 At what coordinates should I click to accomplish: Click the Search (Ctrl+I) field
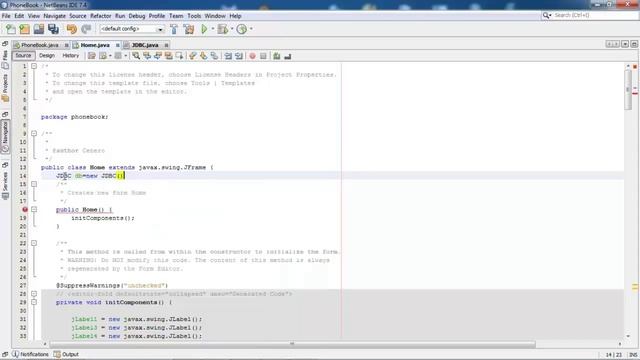tap(590, 15)
